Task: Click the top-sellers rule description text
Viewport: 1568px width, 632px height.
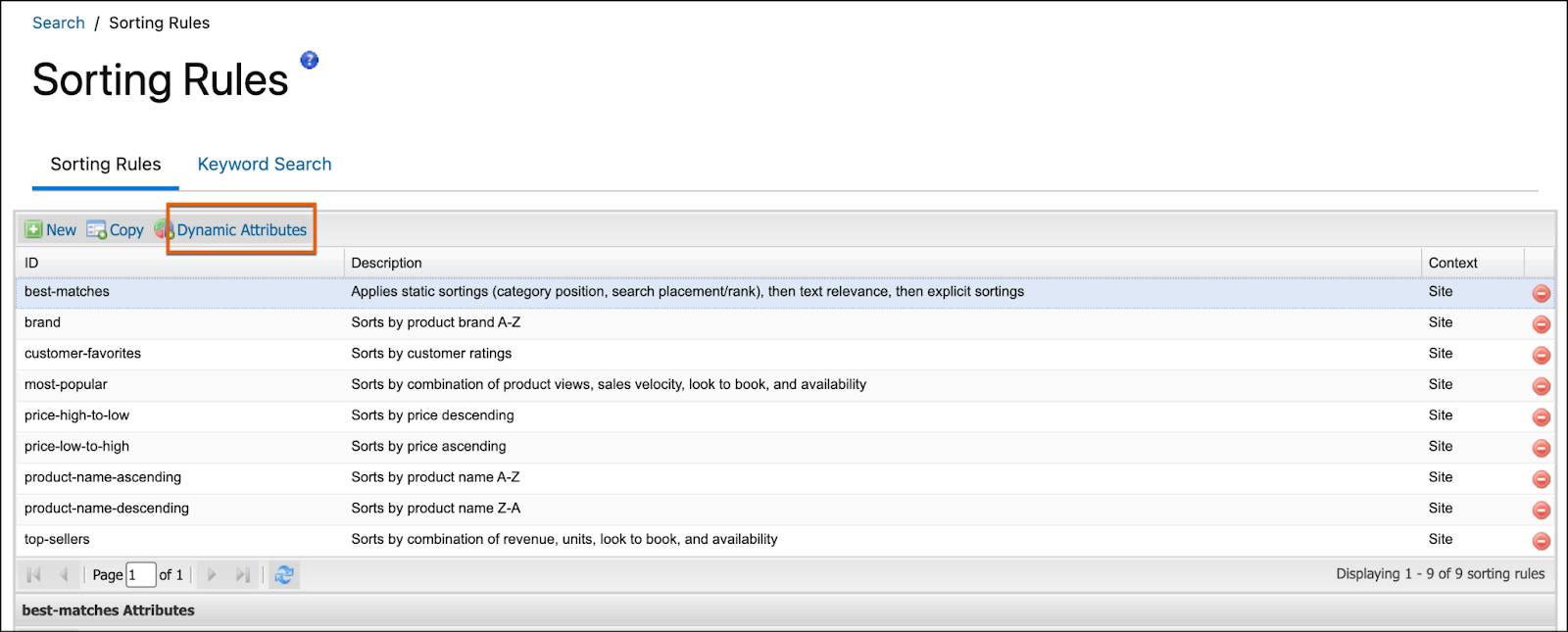Action: coord(564,539)
